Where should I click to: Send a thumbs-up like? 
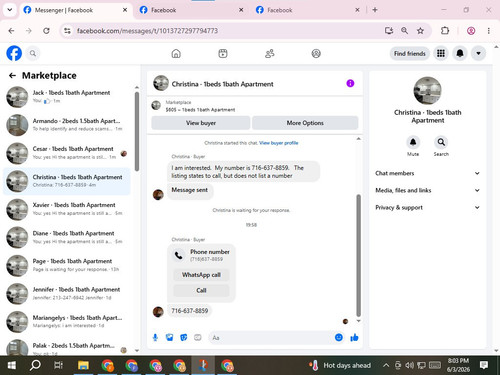[x=354, y=338]
